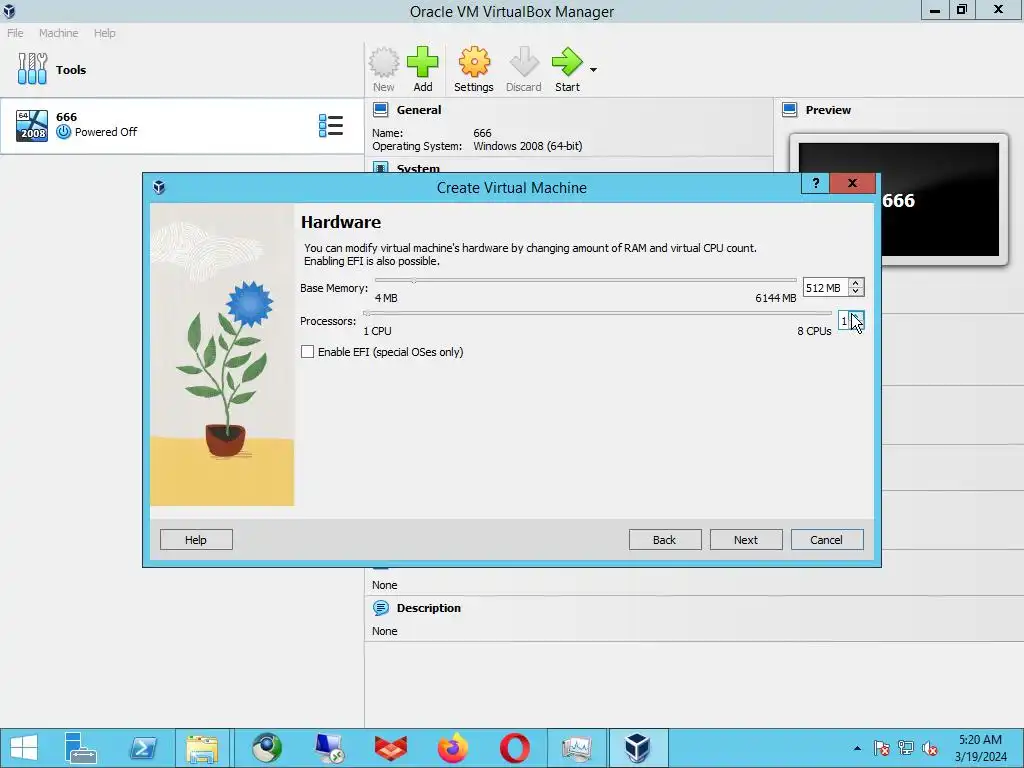Open Settings with the orange gear icon

click(473, 69)
